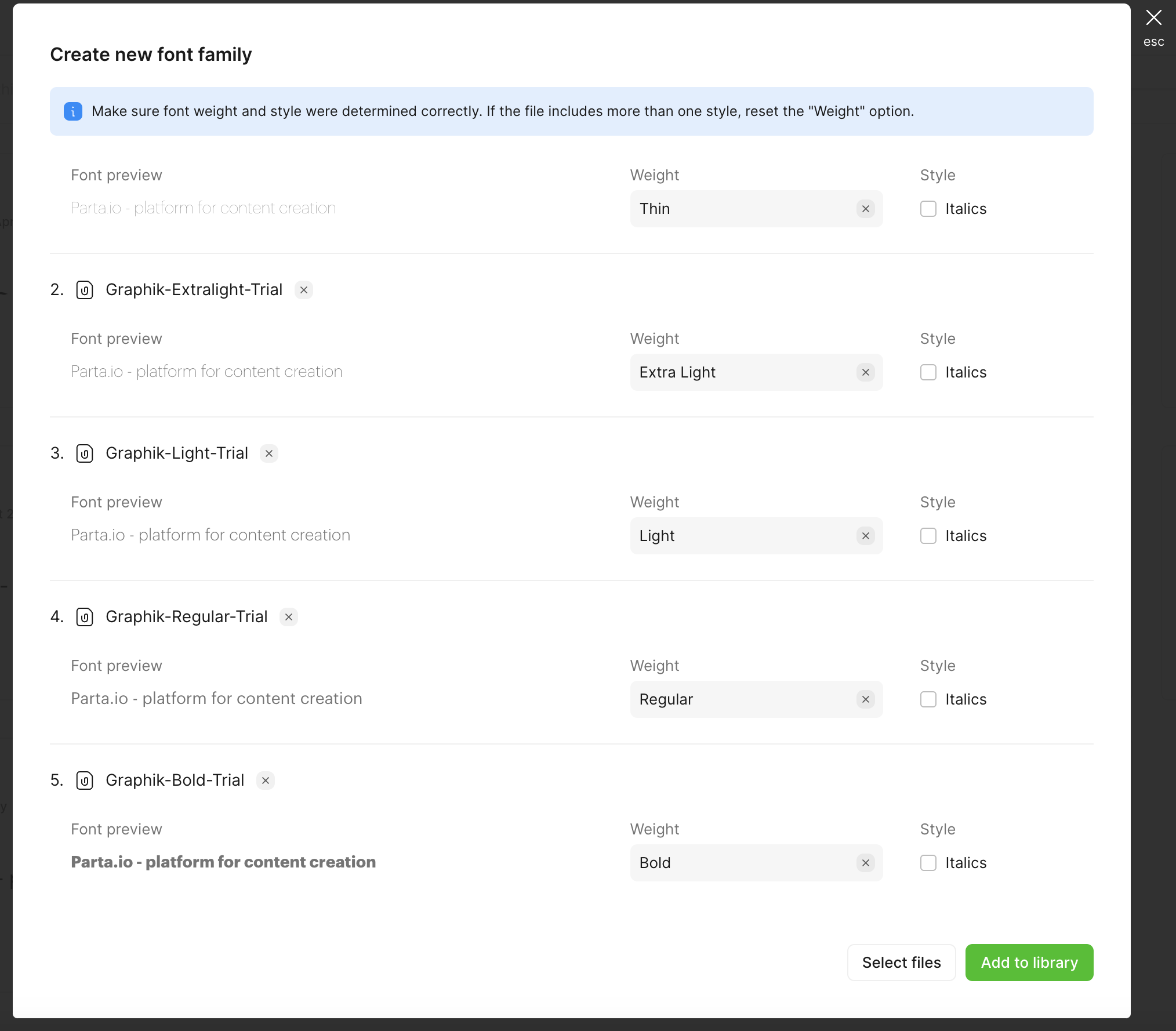The image size is (1176, 1031).
Task: Open the Regular weight dropdown
Action: (756, 699)
